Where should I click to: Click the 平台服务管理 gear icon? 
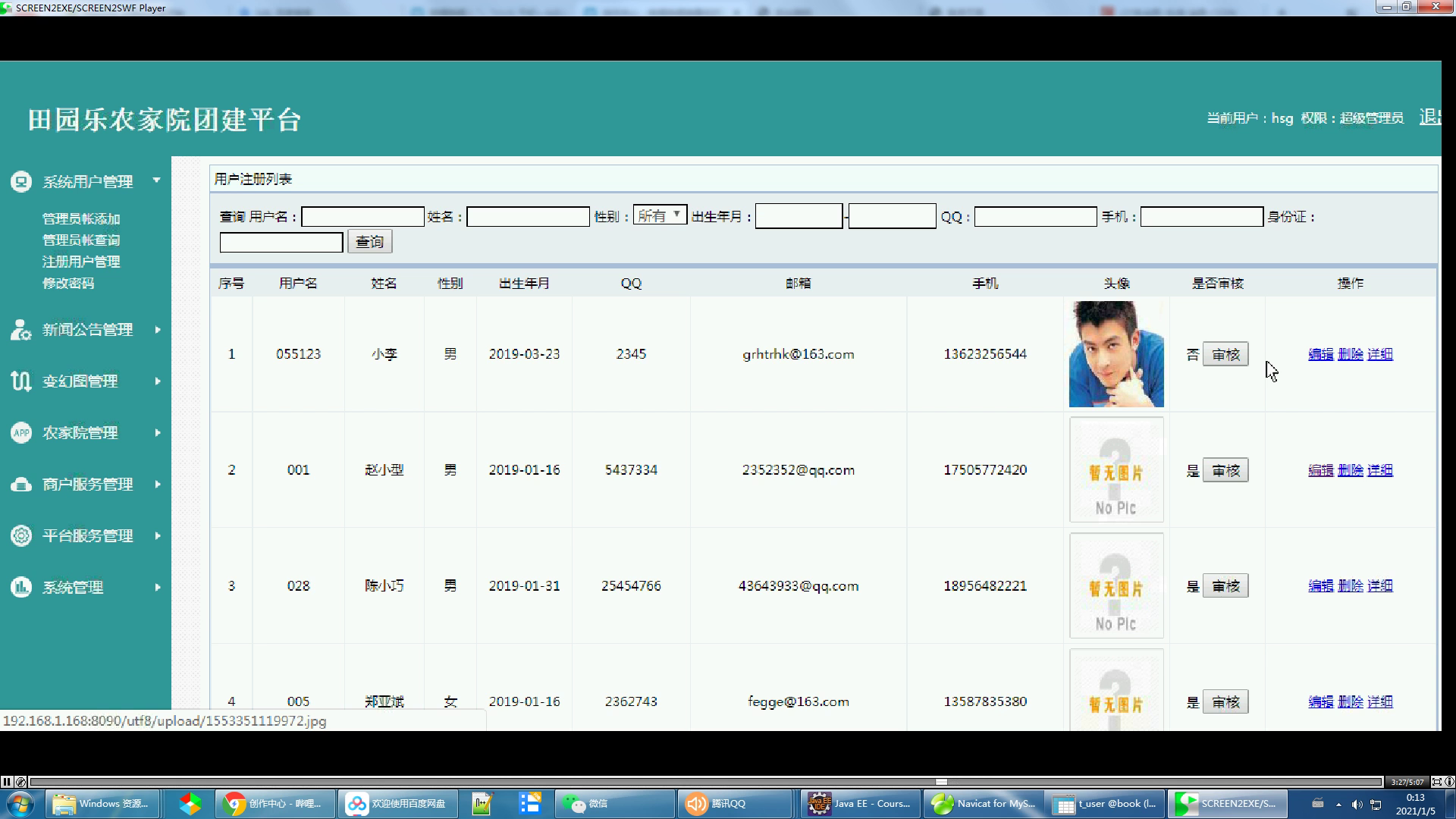pyautogui.click(x=21, y=536)
